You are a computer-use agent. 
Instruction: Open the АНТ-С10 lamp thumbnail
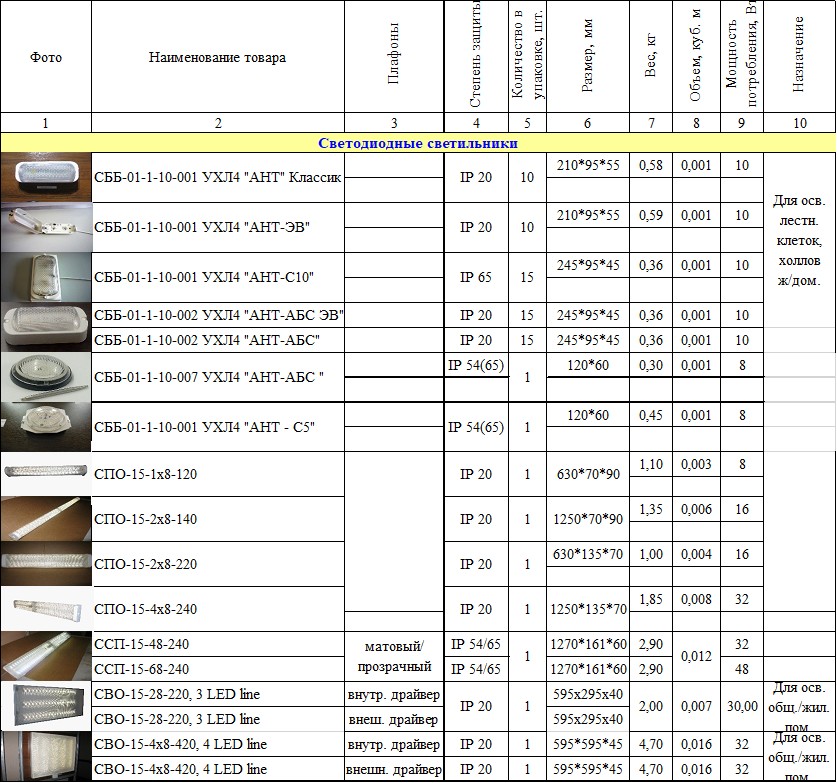click(46, 277)
